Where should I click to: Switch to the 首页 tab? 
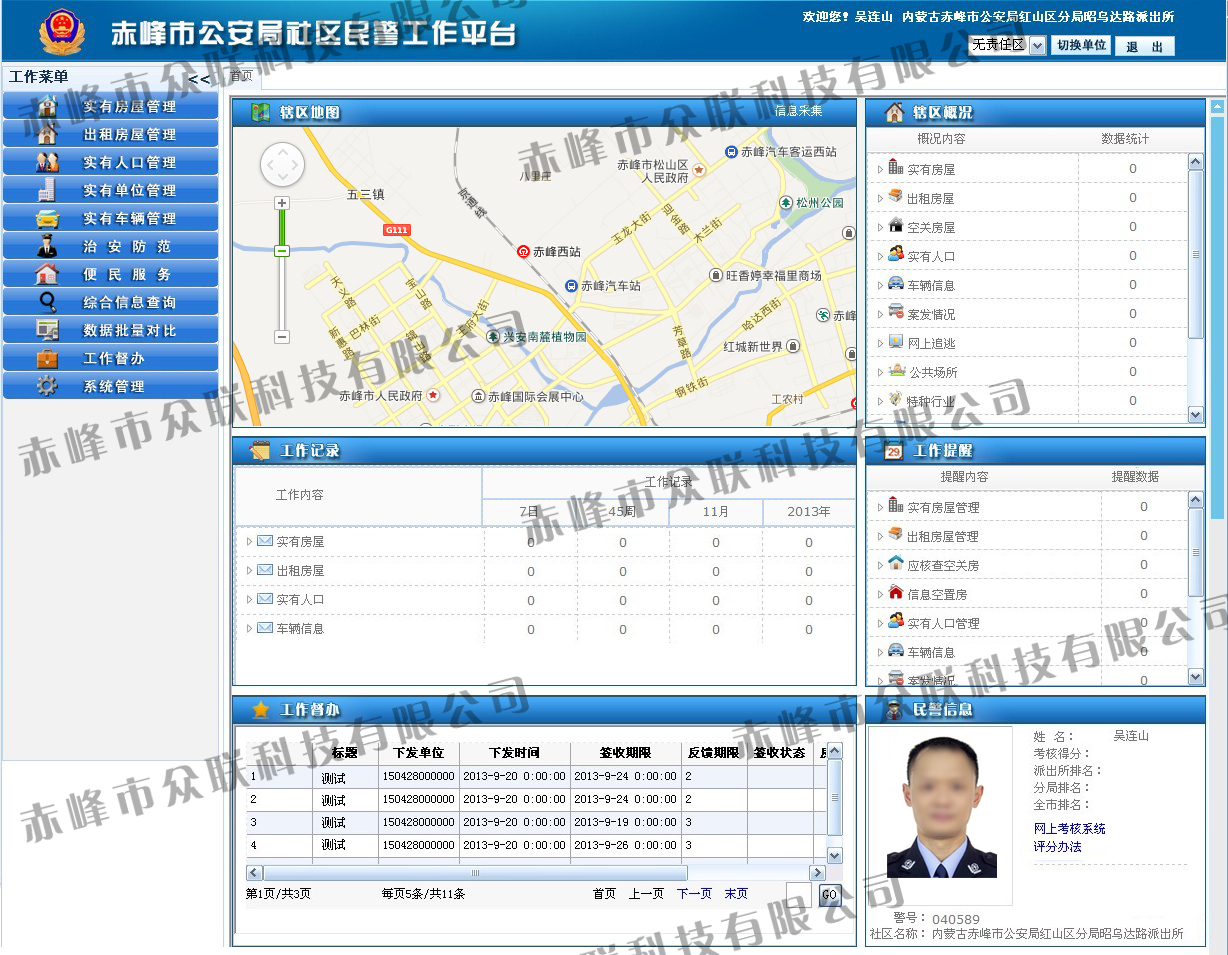pos(241,76)
